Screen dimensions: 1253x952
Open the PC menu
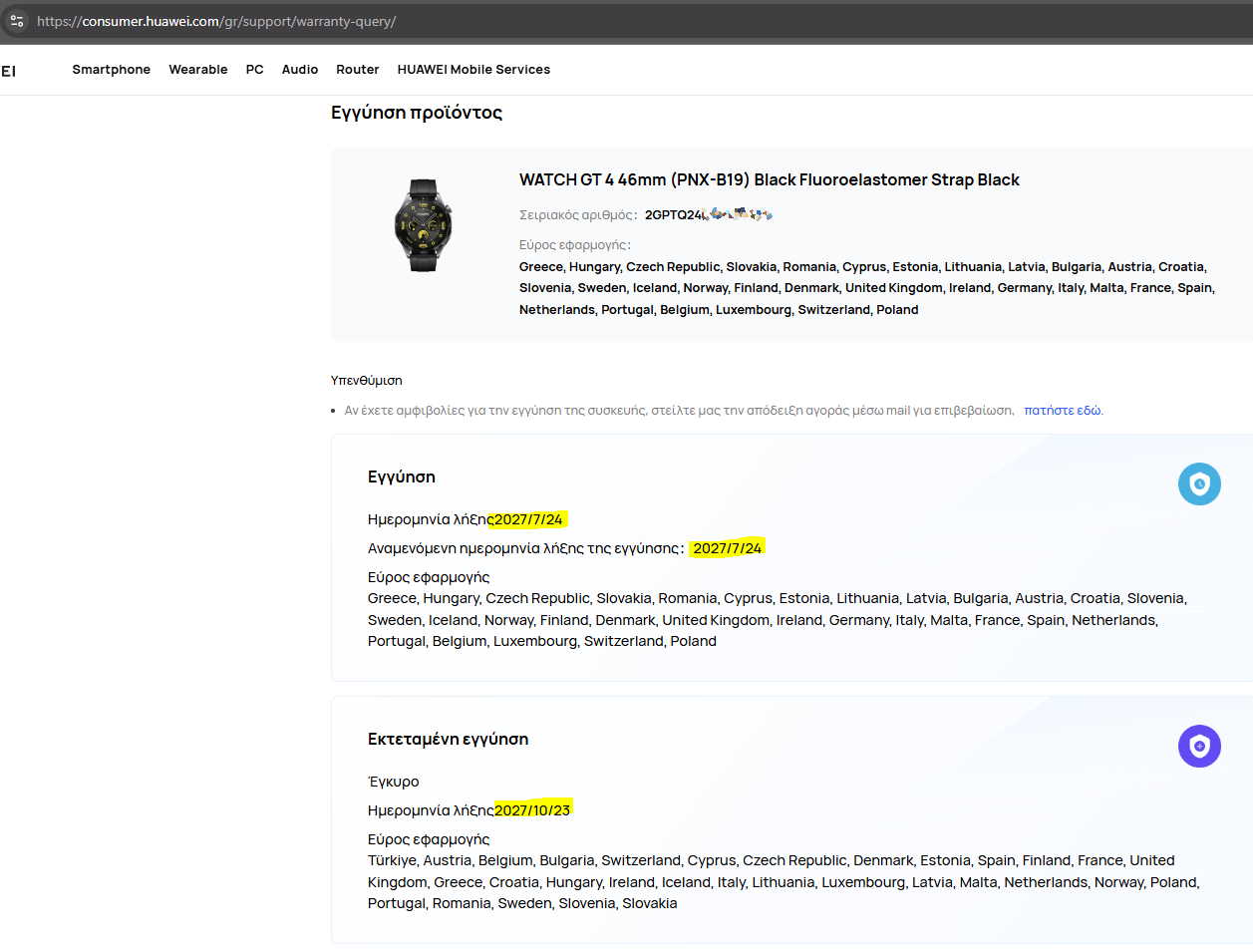[x=255, y=70]
